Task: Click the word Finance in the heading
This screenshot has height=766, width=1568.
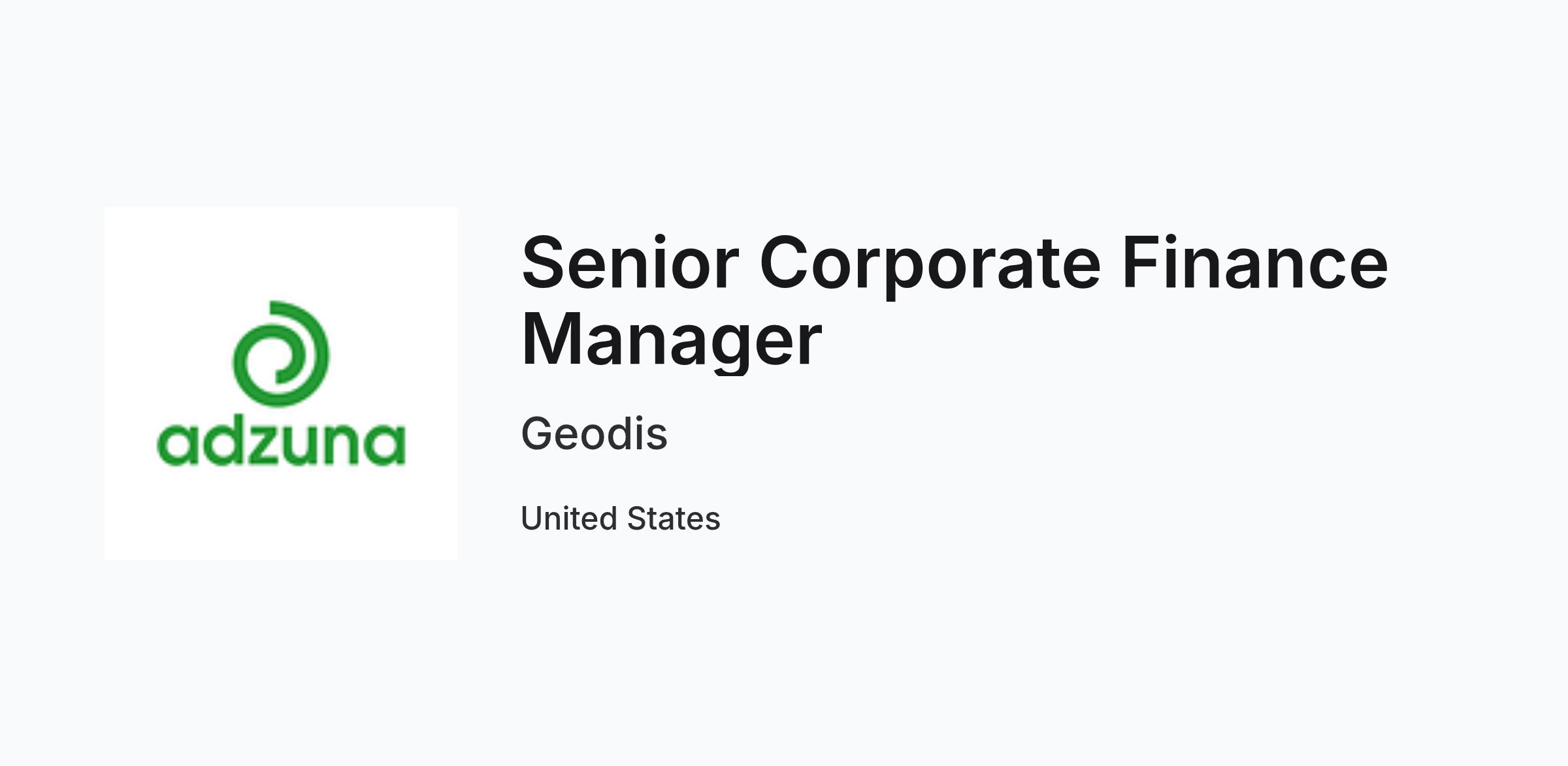Action: 1255,261
